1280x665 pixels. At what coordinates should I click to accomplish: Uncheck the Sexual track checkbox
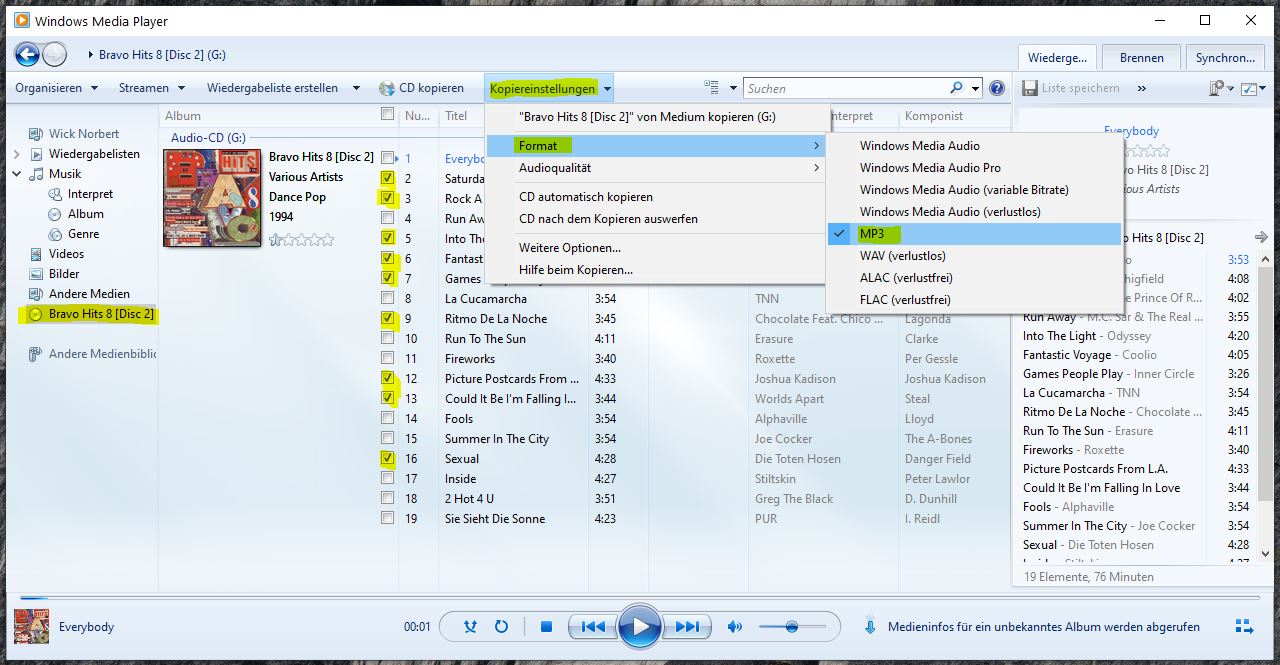click(388, 458)
